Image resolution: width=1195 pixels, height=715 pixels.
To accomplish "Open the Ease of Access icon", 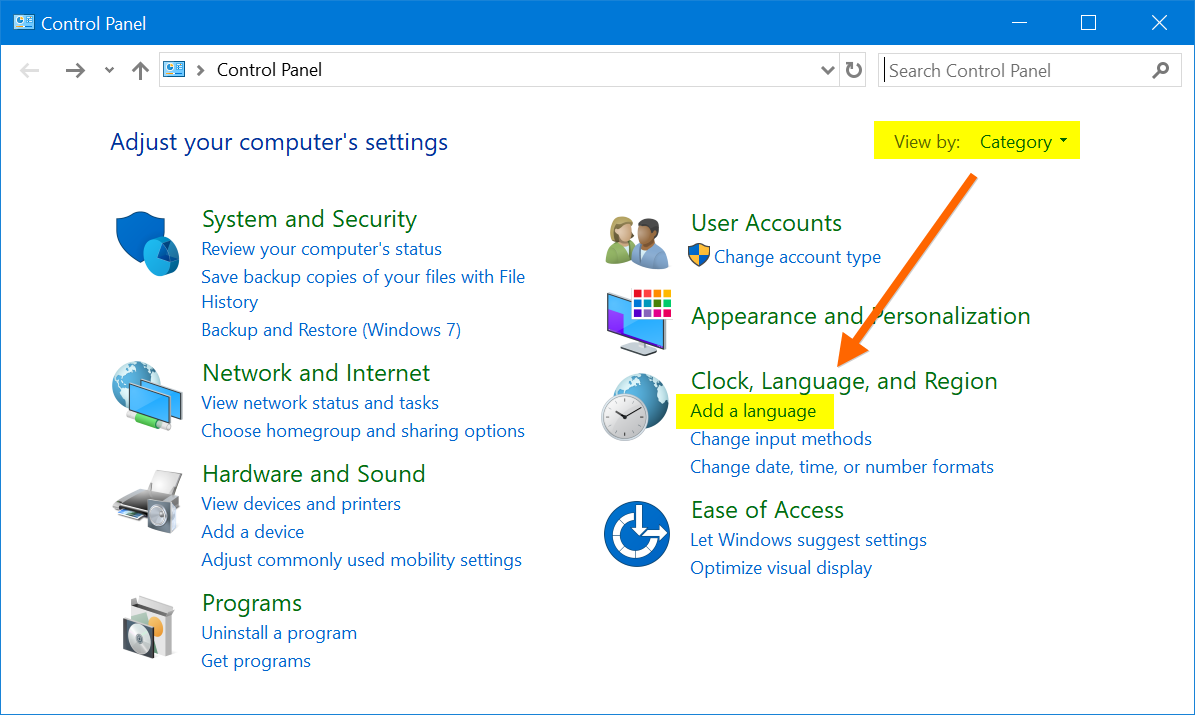I will 637,534.
